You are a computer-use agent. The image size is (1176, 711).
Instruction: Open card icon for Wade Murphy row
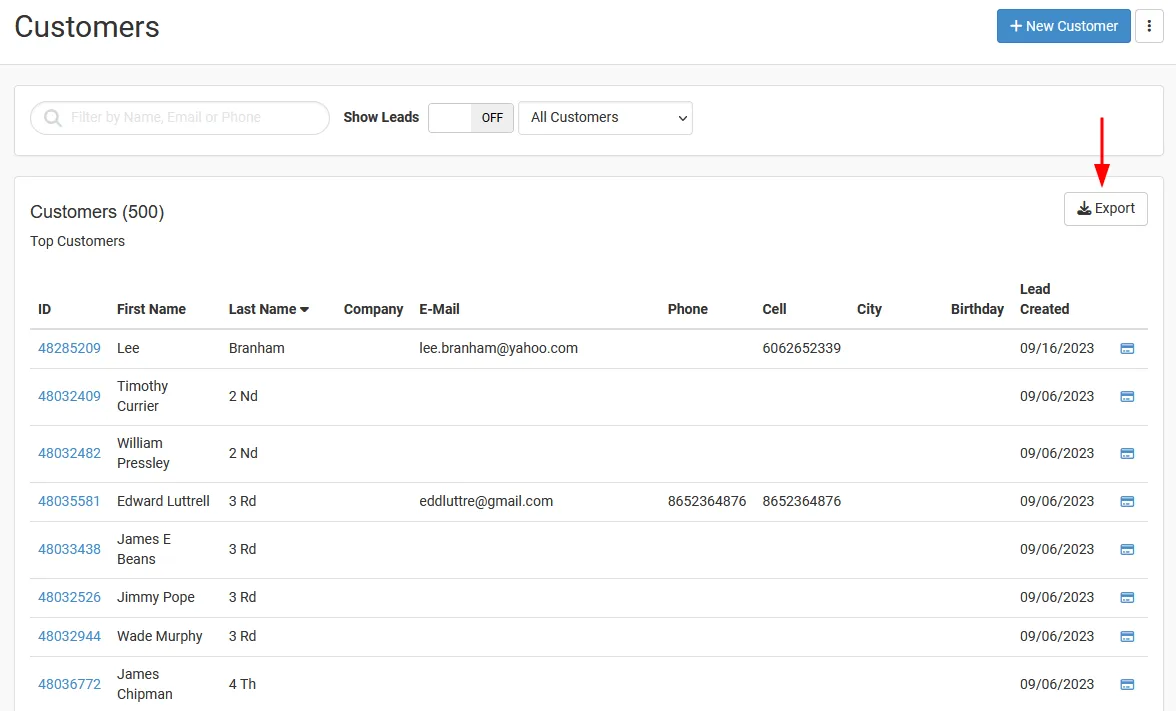coord(1126,637)
